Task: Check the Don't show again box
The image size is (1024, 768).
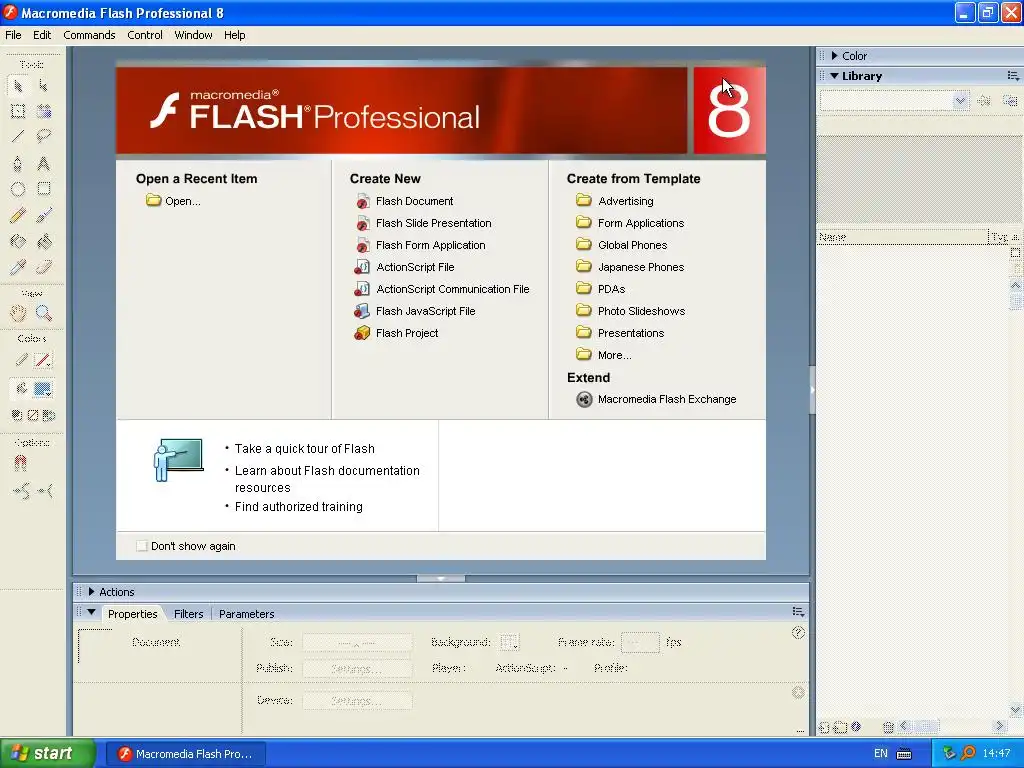Action: click(x=142, y=546)
